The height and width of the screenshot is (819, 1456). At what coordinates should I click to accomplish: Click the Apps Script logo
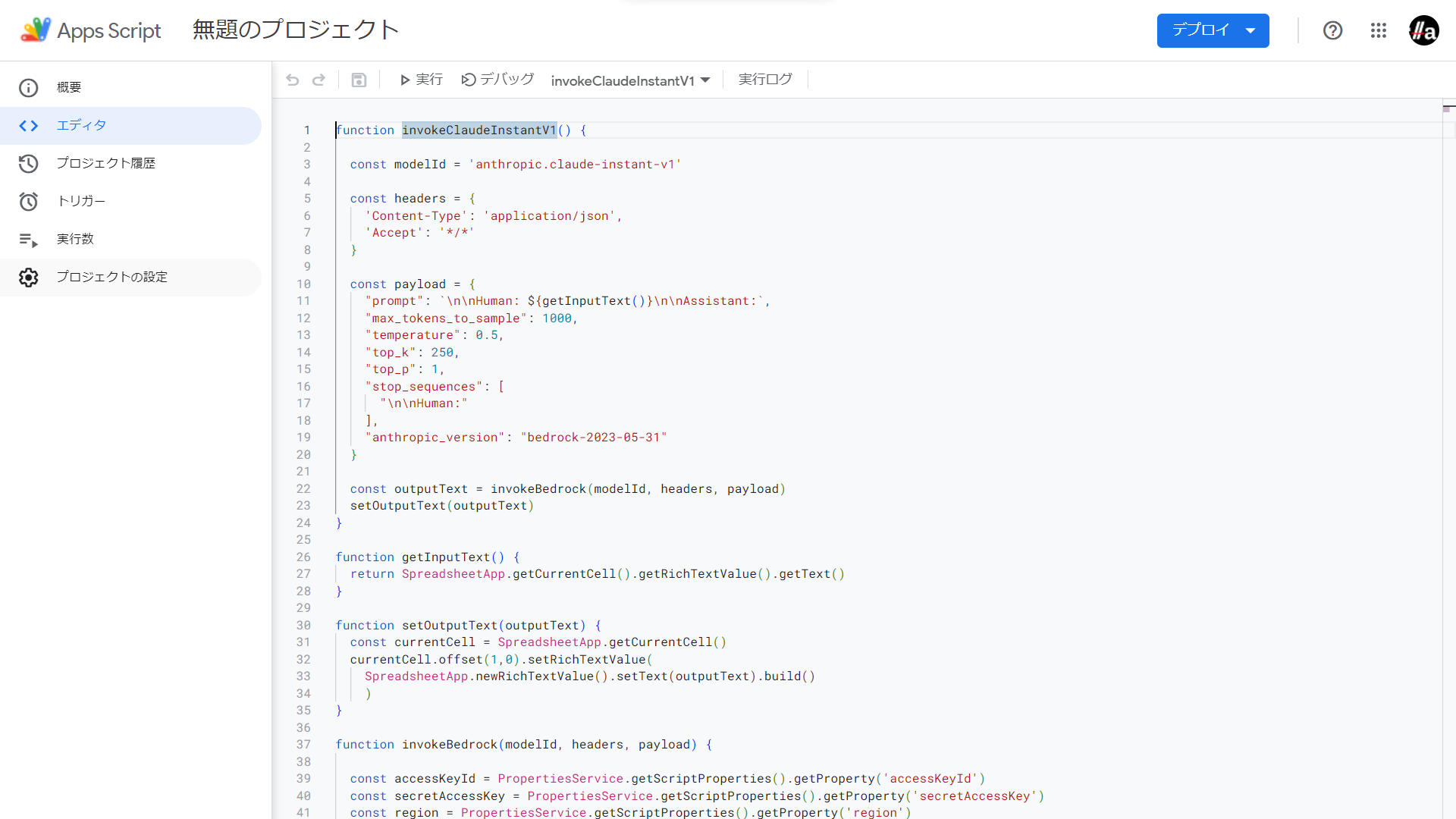point(91,30)
